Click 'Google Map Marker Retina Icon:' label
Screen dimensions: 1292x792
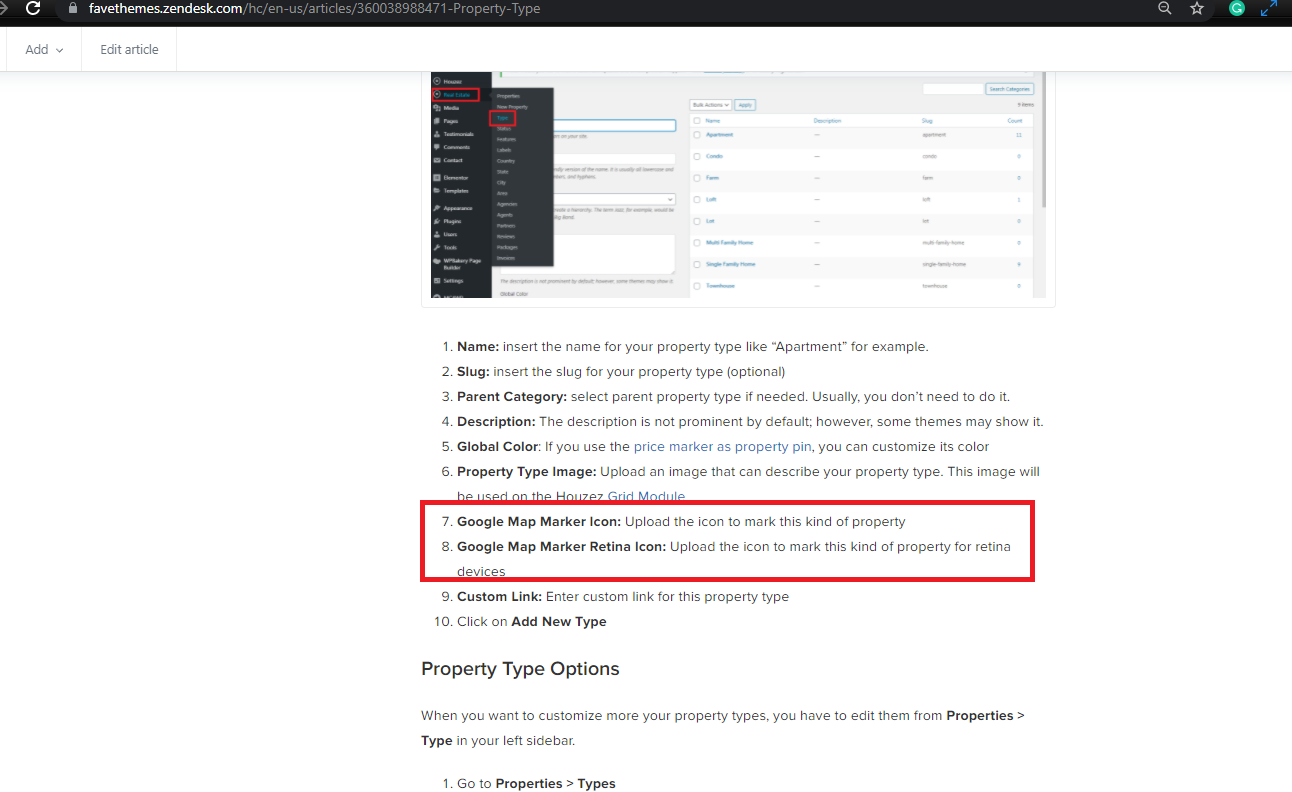[562, 546]
